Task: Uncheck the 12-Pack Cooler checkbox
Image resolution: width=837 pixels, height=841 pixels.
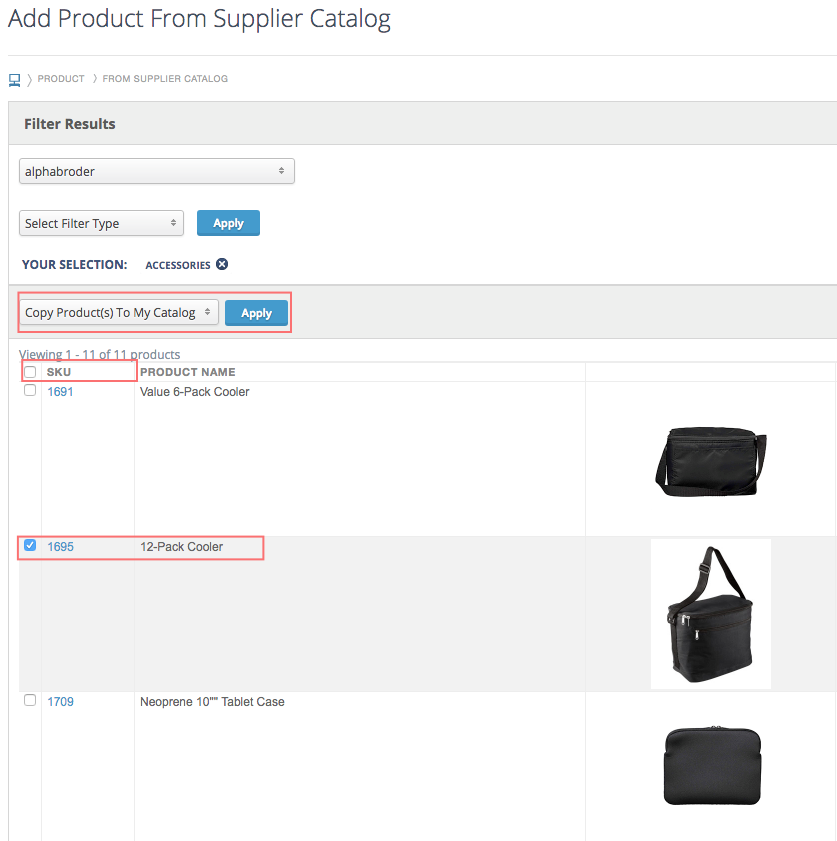Action: coord(30,546)
